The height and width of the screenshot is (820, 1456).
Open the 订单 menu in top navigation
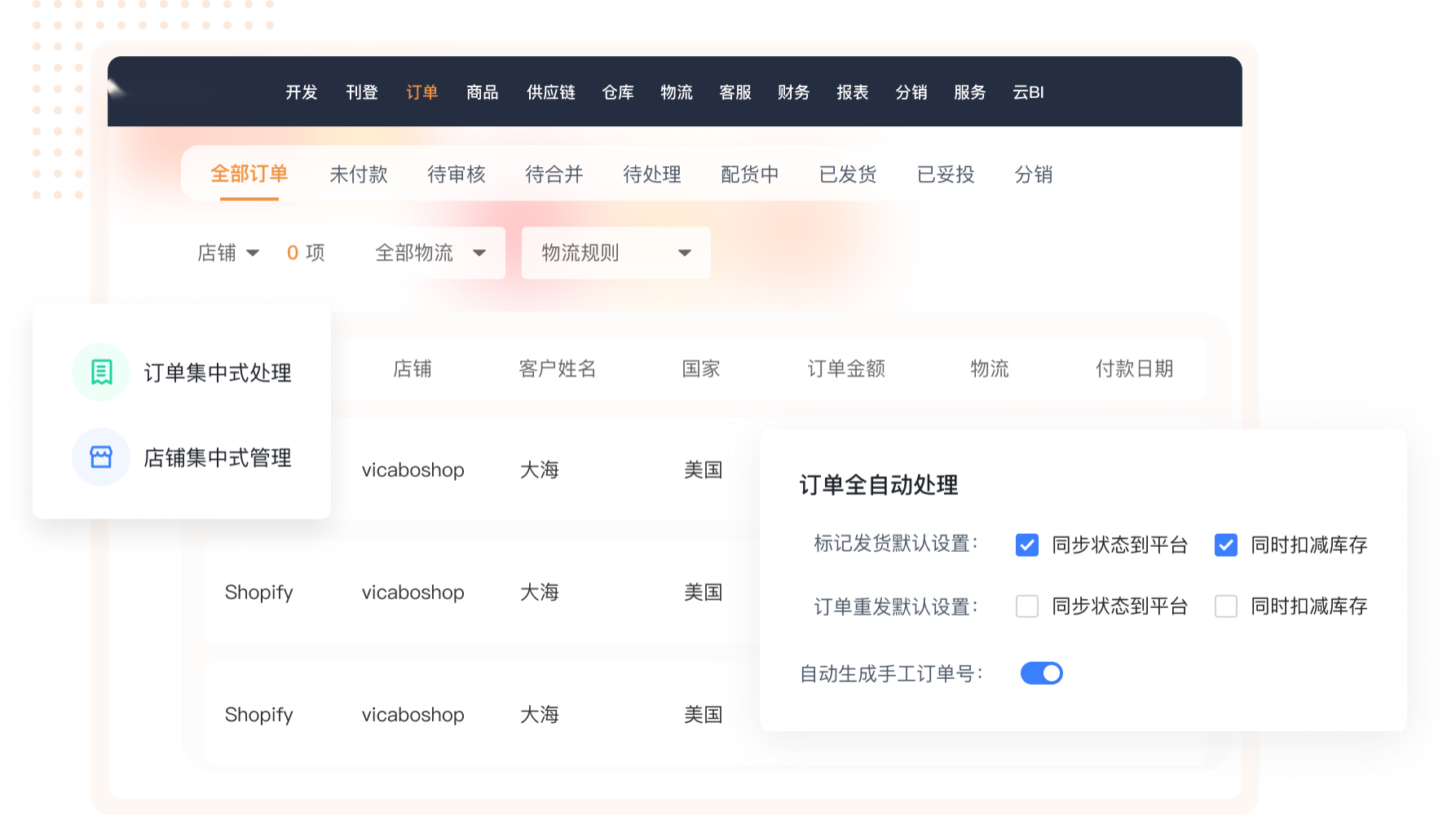(421, 92)
